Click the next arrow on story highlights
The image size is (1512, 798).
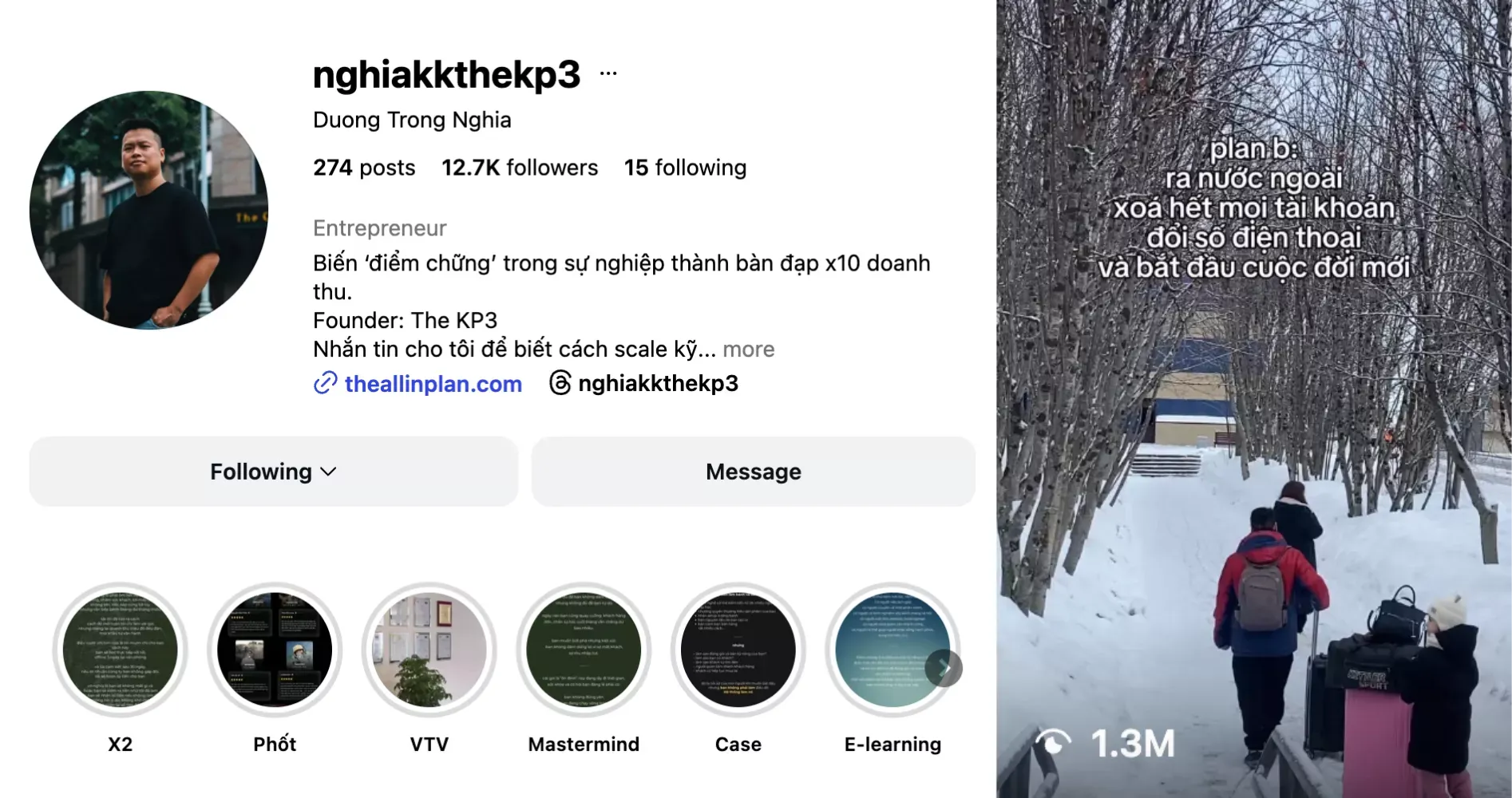pos(944,668)
